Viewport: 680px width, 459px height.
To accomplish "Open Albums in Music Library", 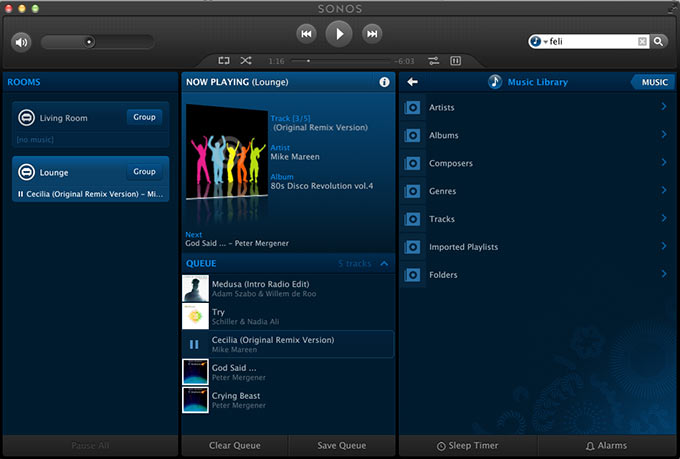I will coord(537,135).
